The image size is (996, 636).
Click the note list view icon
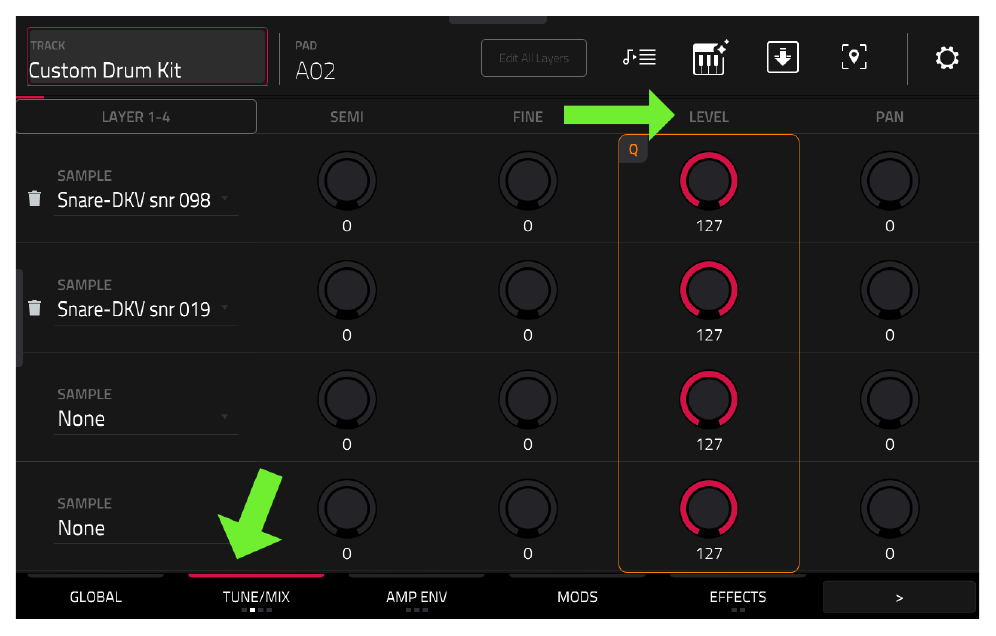[x=639, y=58]
